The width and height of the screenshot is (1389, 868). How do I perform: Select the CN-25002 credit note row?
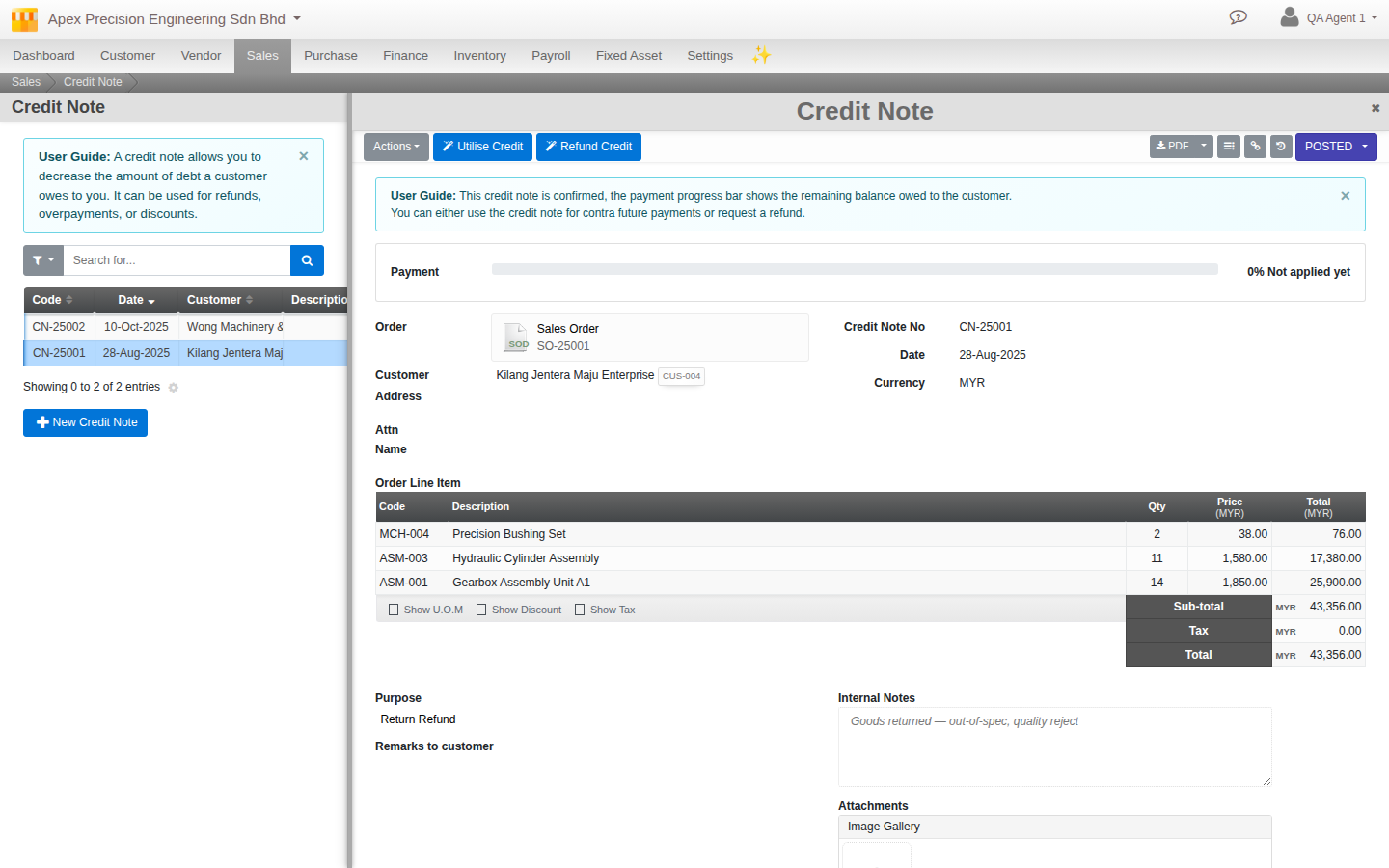click(x=185, y=327)
